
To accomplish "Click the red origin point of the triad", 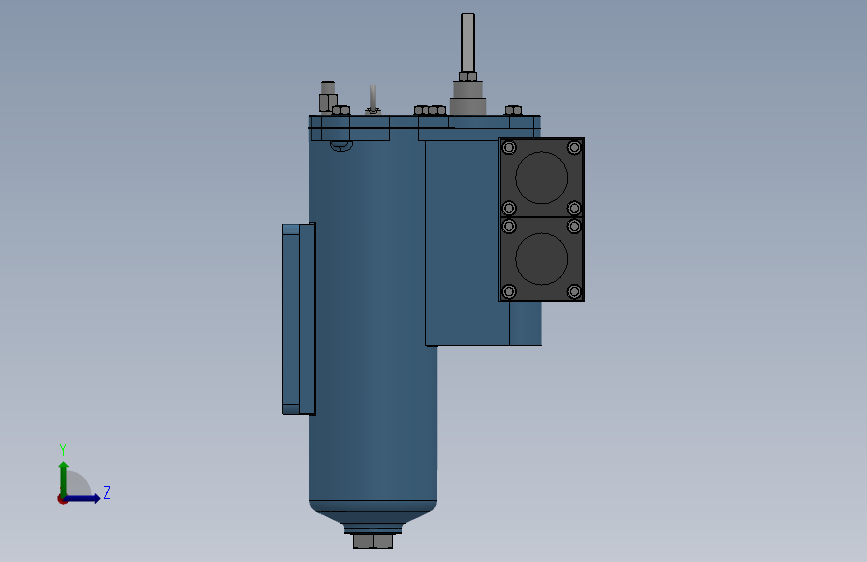I will coord(62,499).
